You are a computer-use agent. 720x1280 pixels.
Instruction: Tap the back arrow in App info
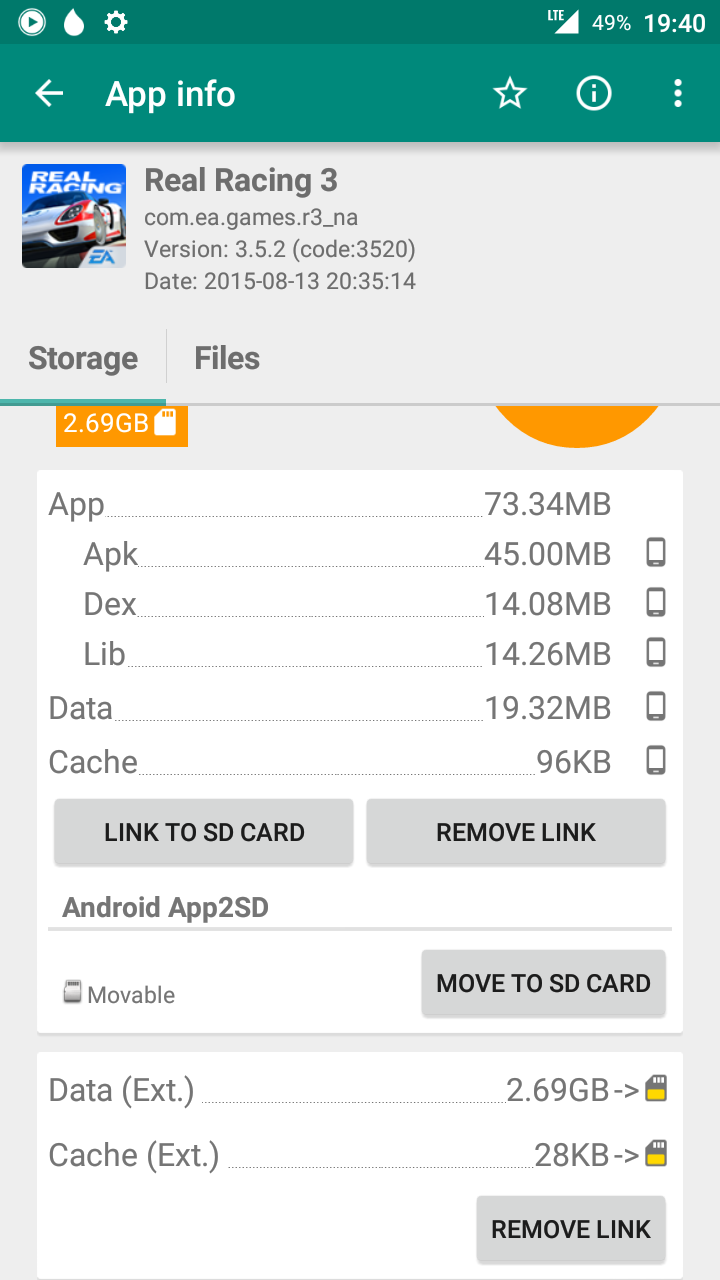point(49,94)
